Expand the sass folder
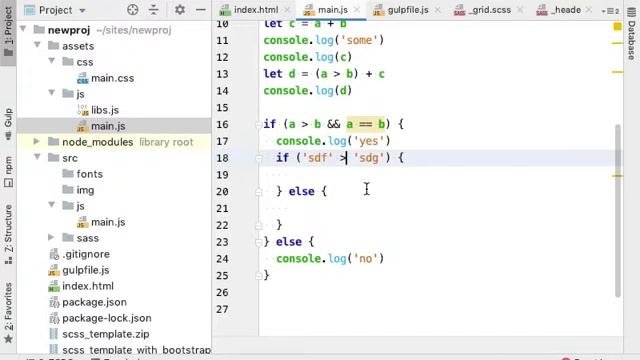This screenshot has width=640, height=360. point(51,237)
